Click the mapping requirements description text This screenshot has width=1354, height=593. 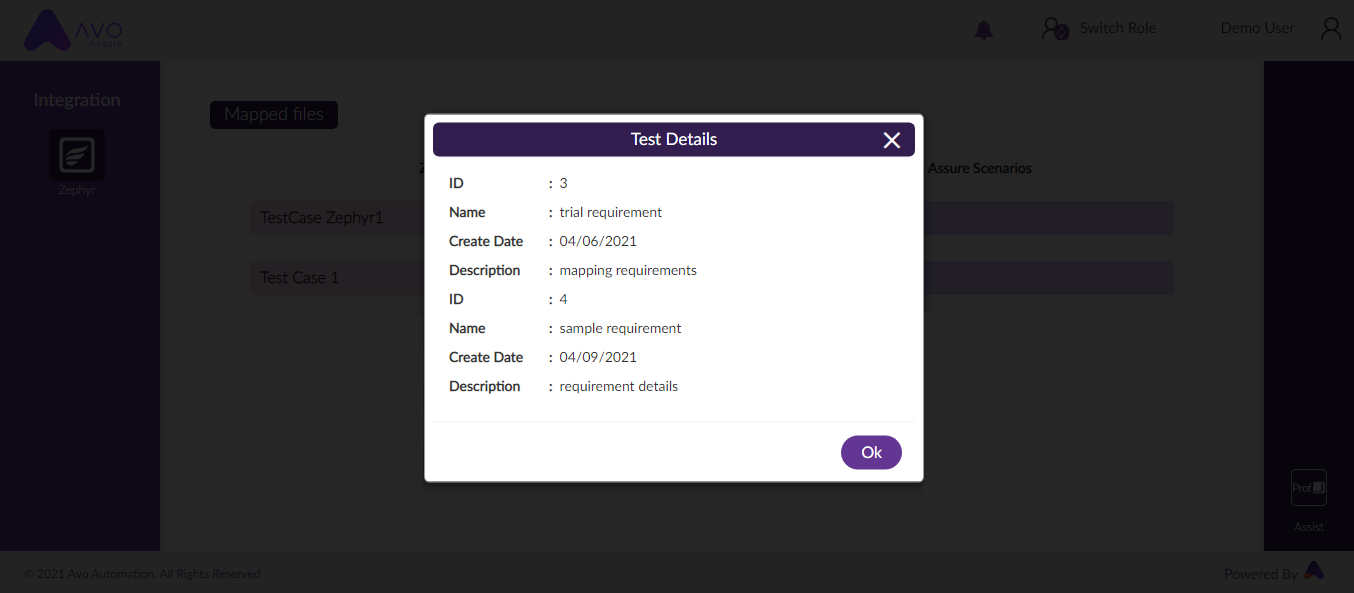pyautogui.click(x=628, y=270)
